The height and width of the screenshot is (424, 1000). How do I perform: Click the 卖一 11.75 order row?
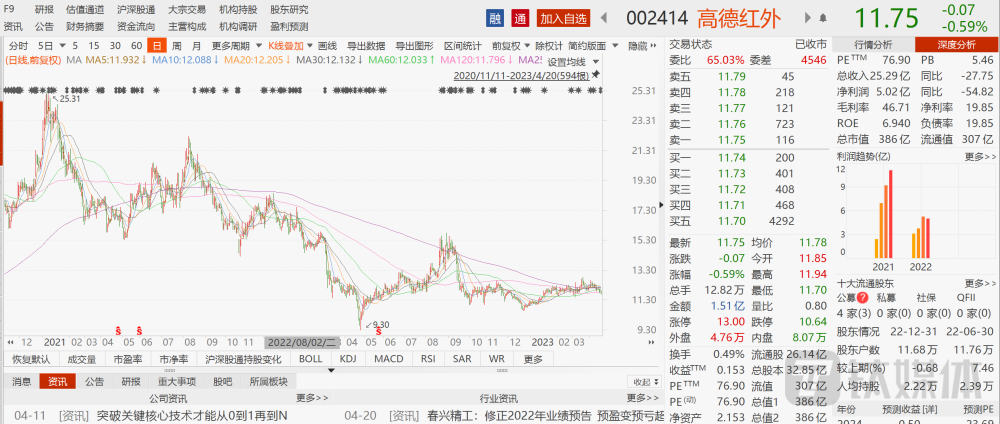(747, 140)
